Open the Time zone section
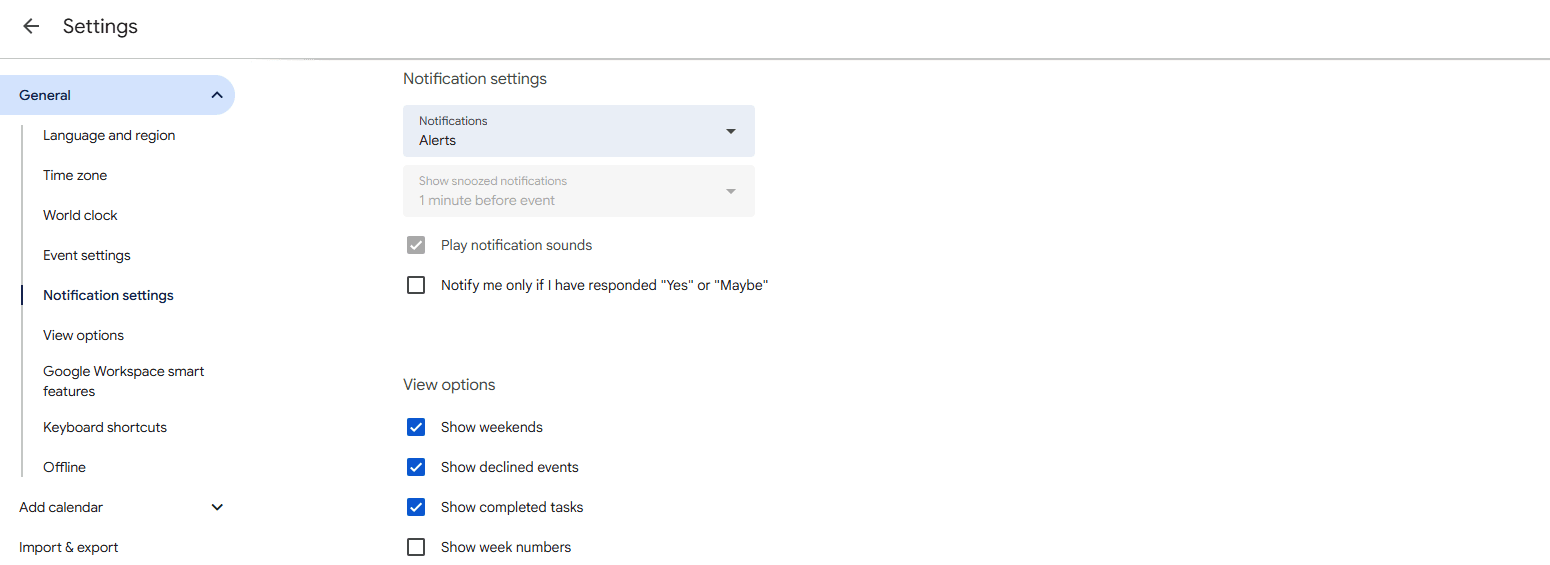1550x565 pixels. (x=75, y=175)
